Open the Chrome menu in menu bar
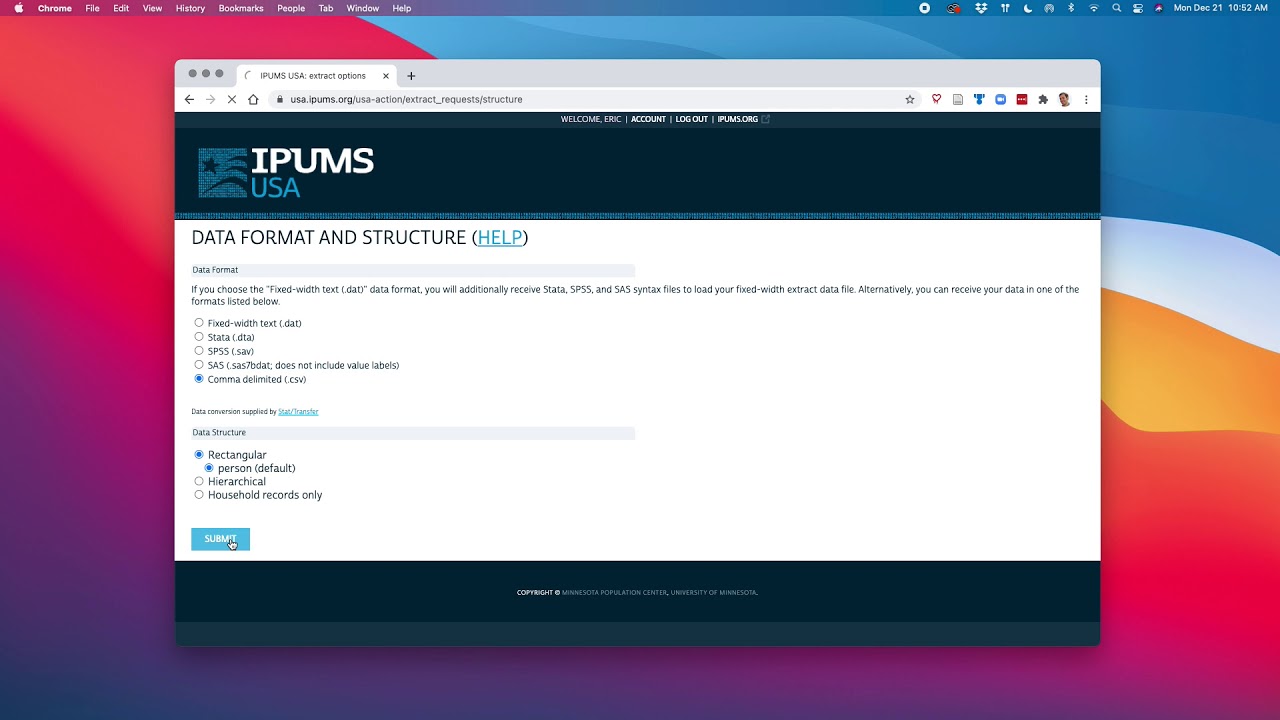The width and height of the screenshot is (1280, 720). click(54, 8)
